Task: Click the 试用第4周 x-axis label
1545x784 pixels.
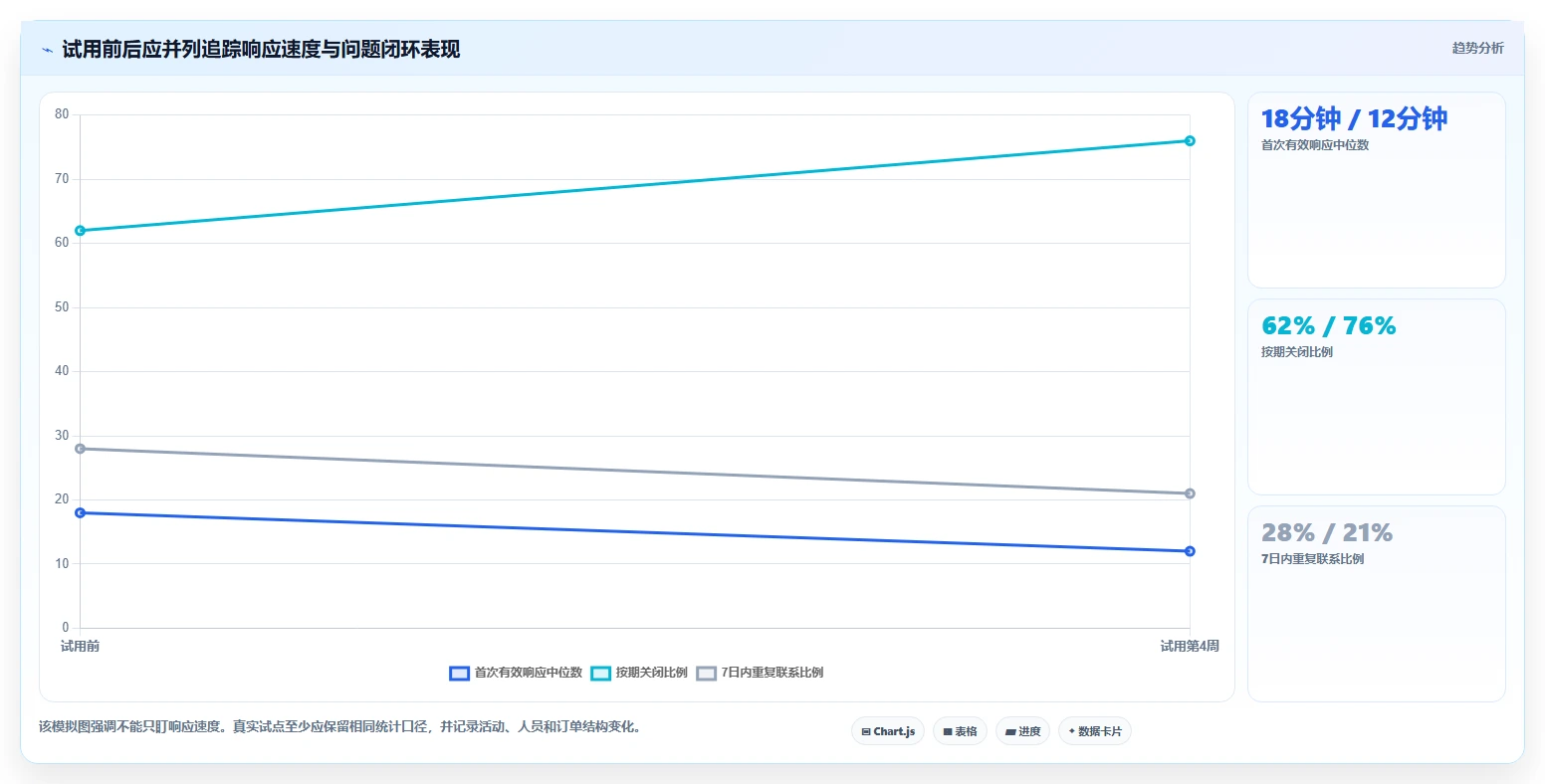Action: (1190, 647)
